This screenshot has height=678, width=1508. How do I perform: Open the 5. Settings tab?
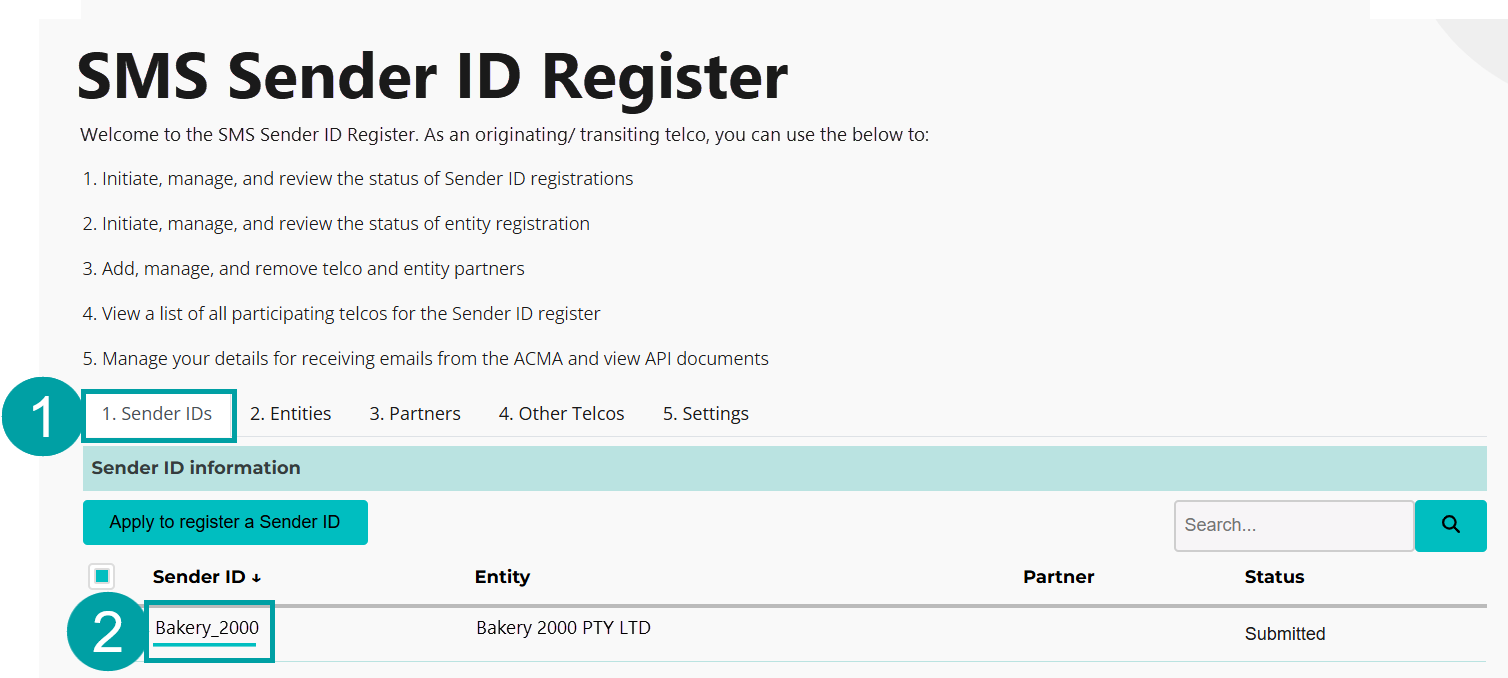(x=705, y=413)
